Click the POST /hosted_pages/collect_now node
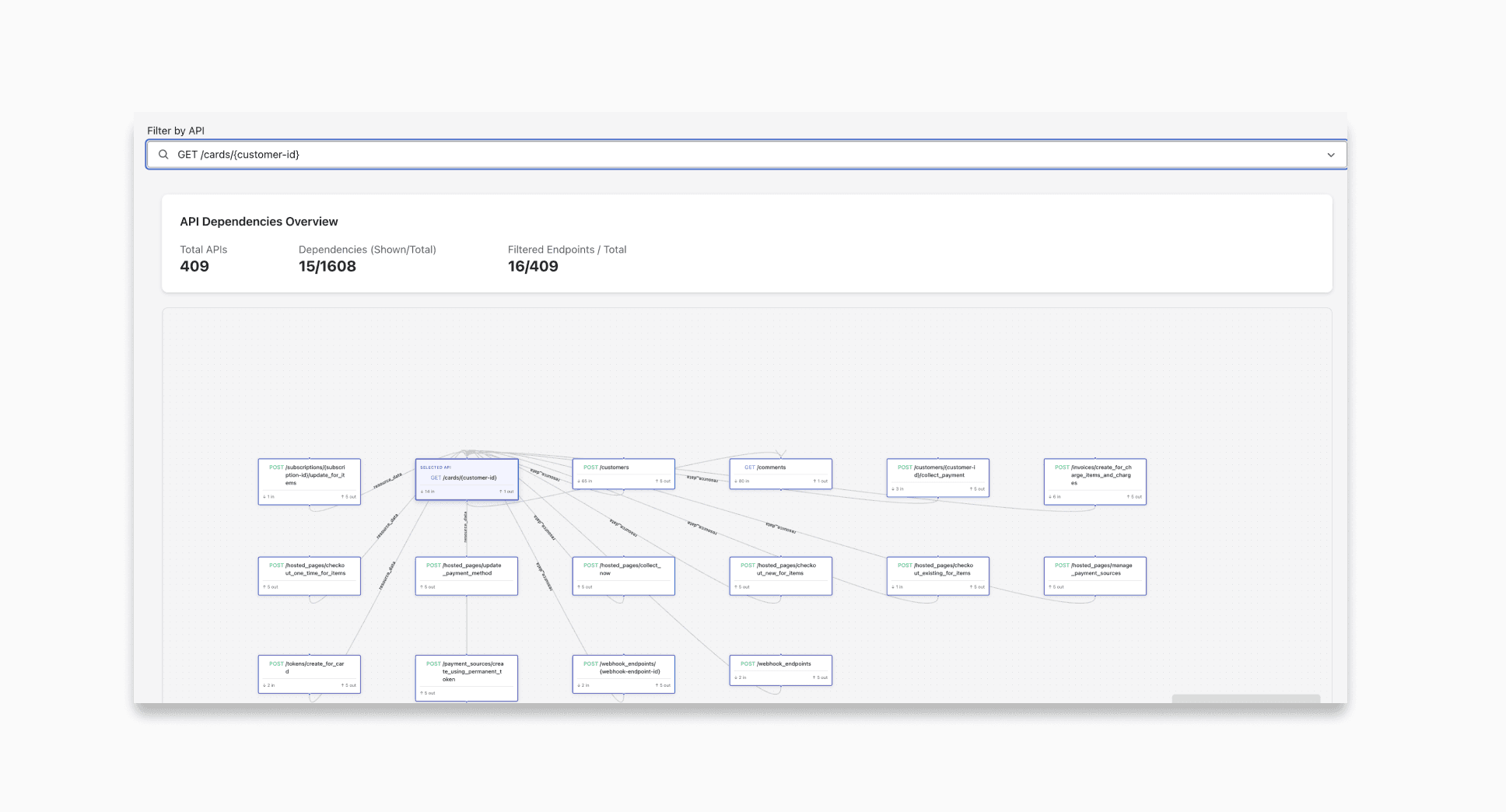The height and width of the screenshot is (812, 1506). pyautogui.click(x=623, y=575)
